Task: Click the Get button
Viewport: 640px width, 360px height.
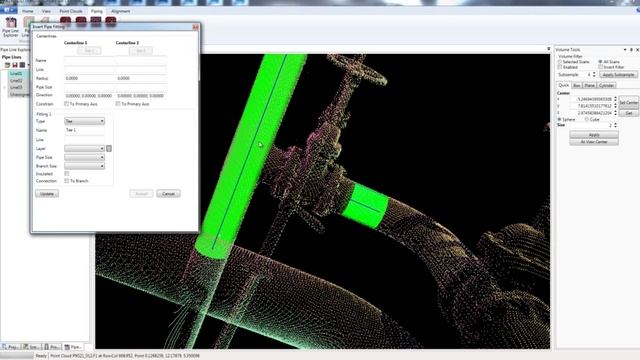Action: point(629,113)
